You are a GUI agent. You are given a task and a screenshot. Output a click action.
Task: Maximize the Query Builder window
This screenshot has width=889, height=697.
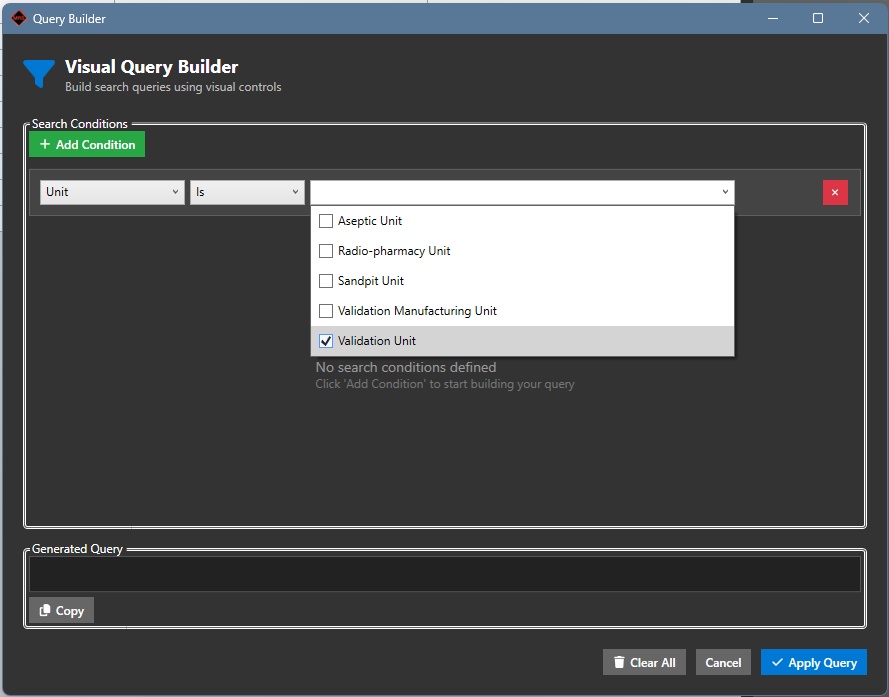tap(818, 18)
